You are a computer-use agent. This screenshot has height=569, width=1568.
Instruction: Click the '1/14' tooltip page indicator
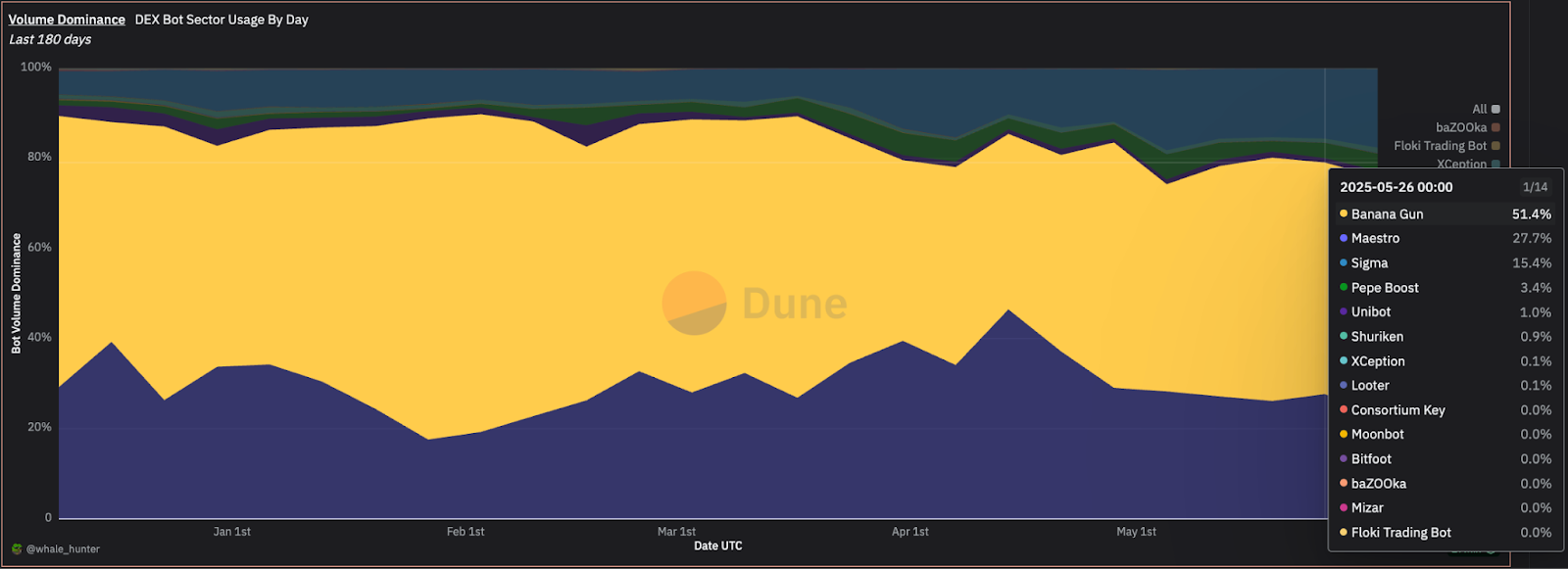click(1535, 187)
